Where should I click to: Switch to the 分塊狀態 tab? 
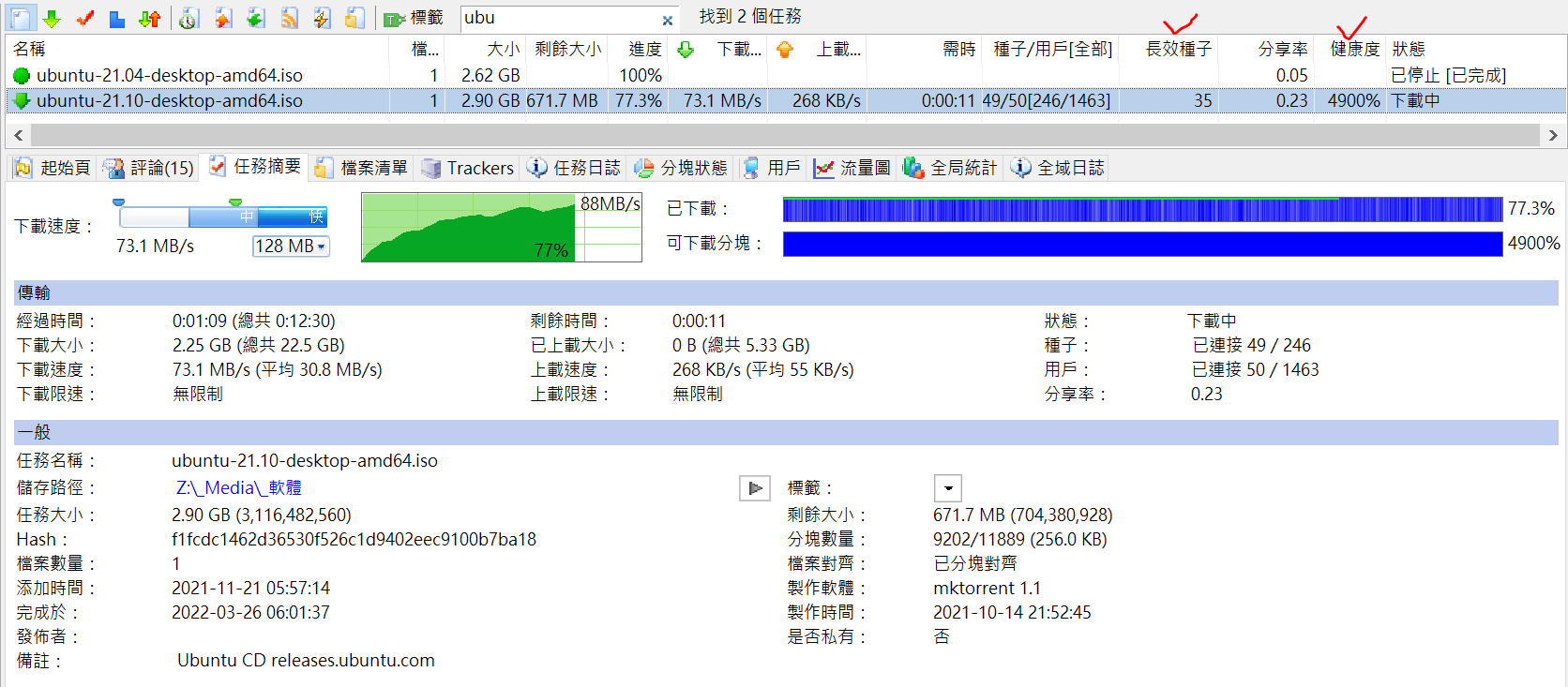point(681,168)
